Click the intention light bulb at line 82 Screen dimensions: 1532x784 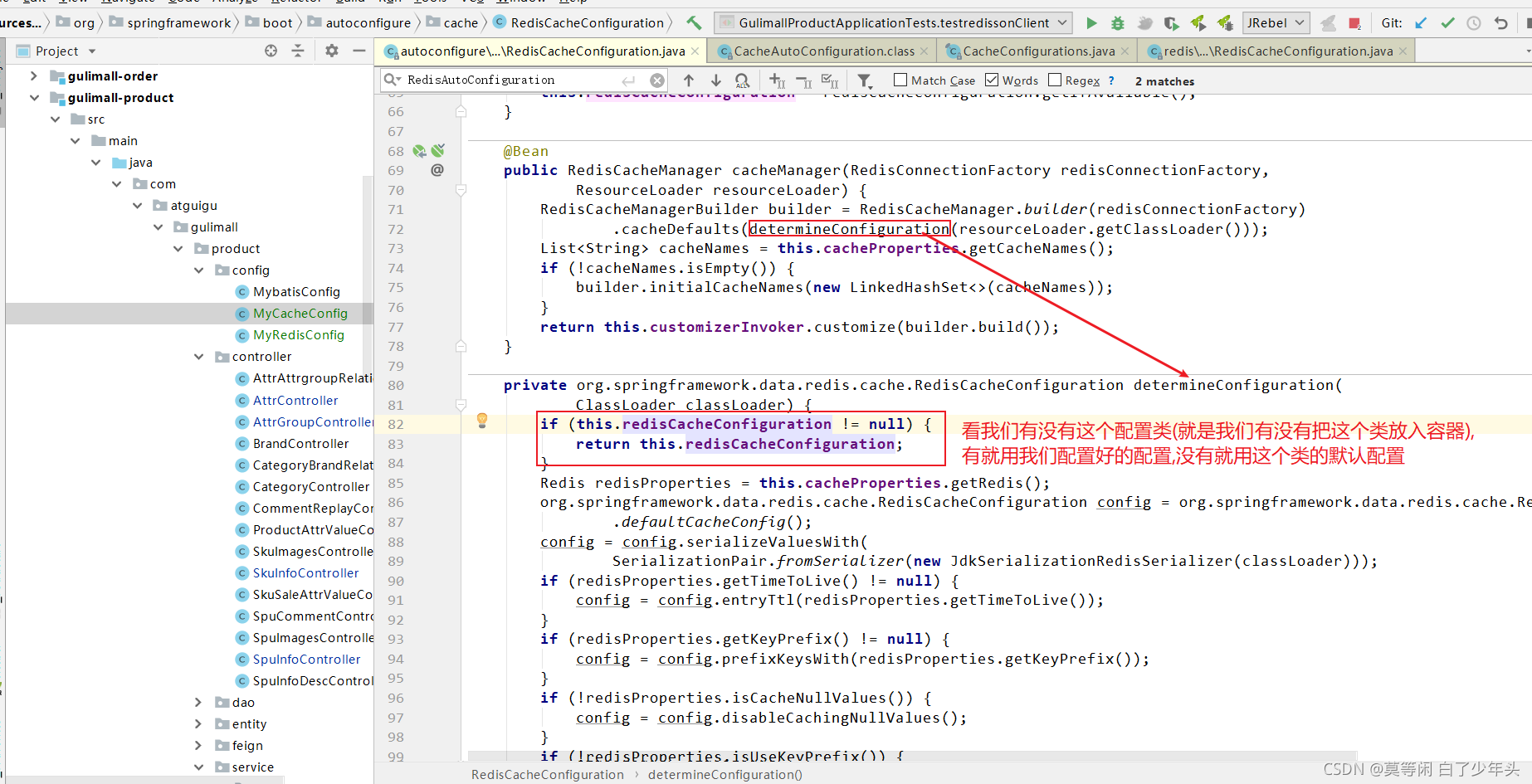482,421
